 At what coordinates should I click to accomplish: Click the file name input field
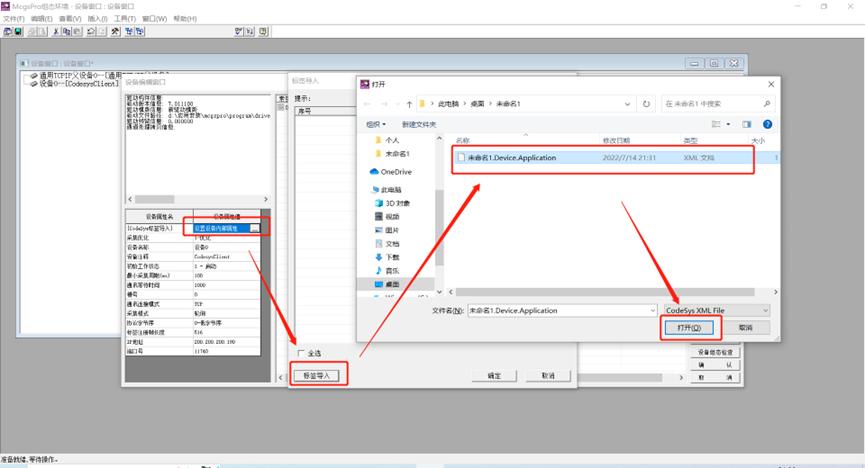pos(558,311)
